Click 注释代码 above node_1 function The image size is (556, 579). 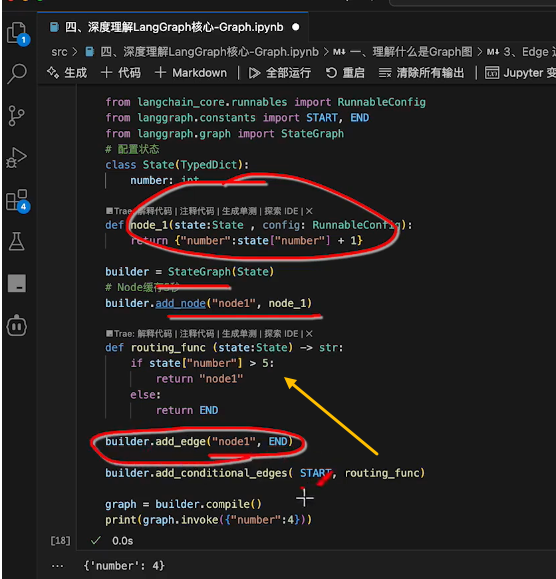pos(197,211)
